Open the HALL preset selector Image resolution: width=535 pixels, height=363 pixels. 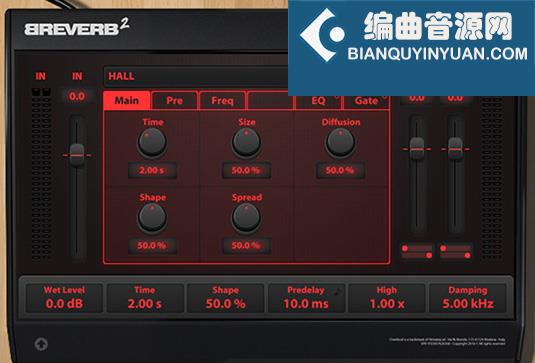[196, 76]
